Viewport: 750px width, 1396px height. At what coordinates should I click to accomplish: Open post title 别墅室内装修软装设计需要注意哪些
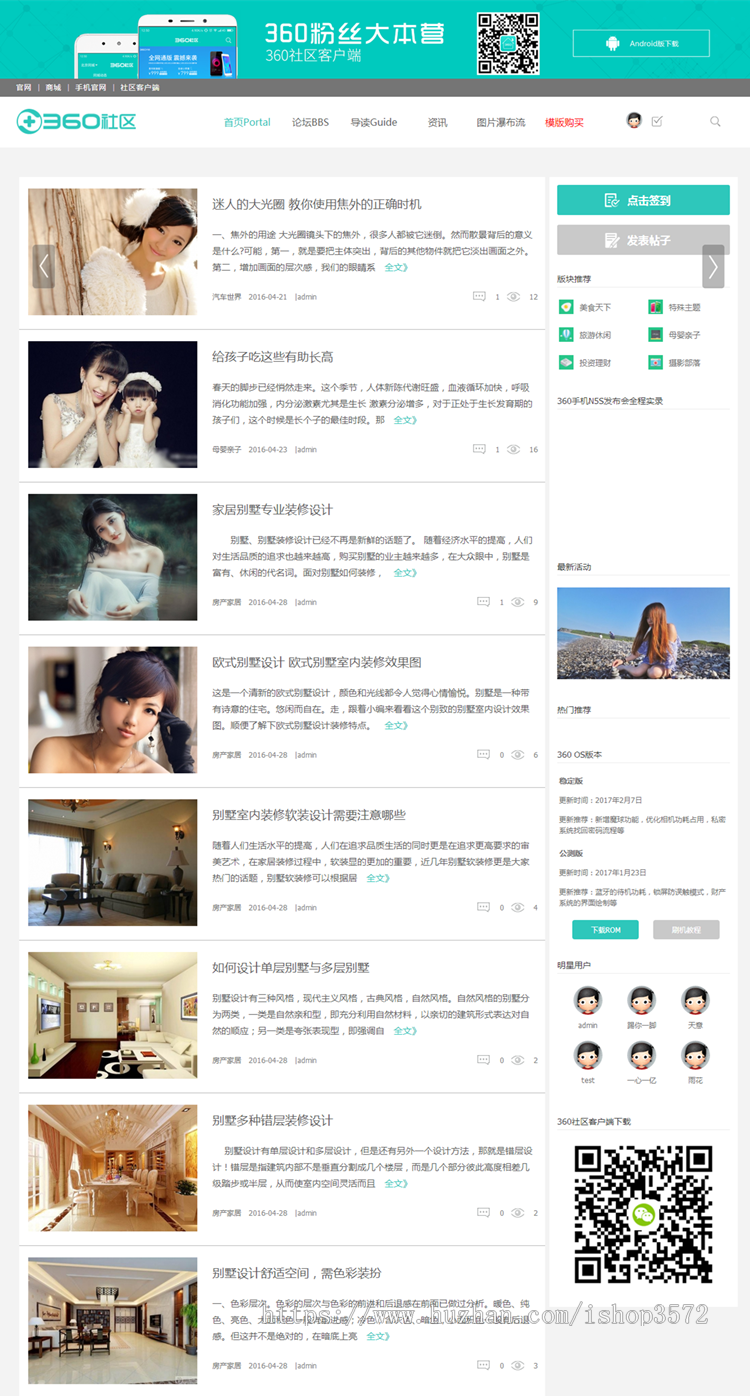pyautogui.click(x=309, y=815)
